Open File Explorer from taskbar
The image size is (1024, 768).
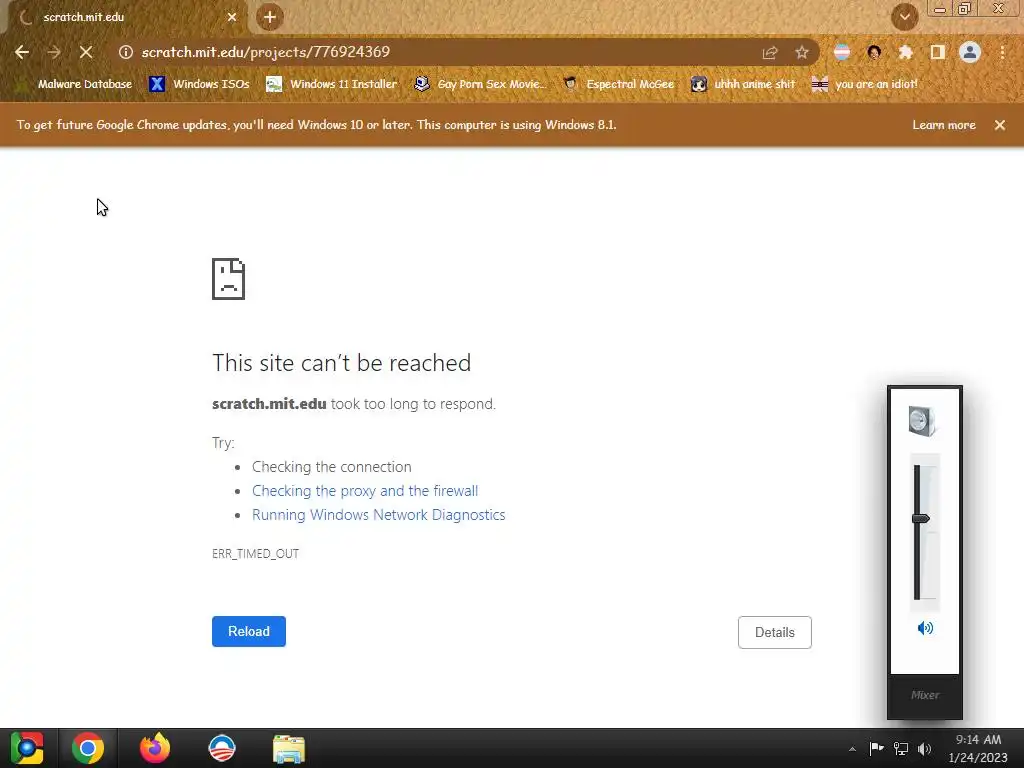pos(289,749)
